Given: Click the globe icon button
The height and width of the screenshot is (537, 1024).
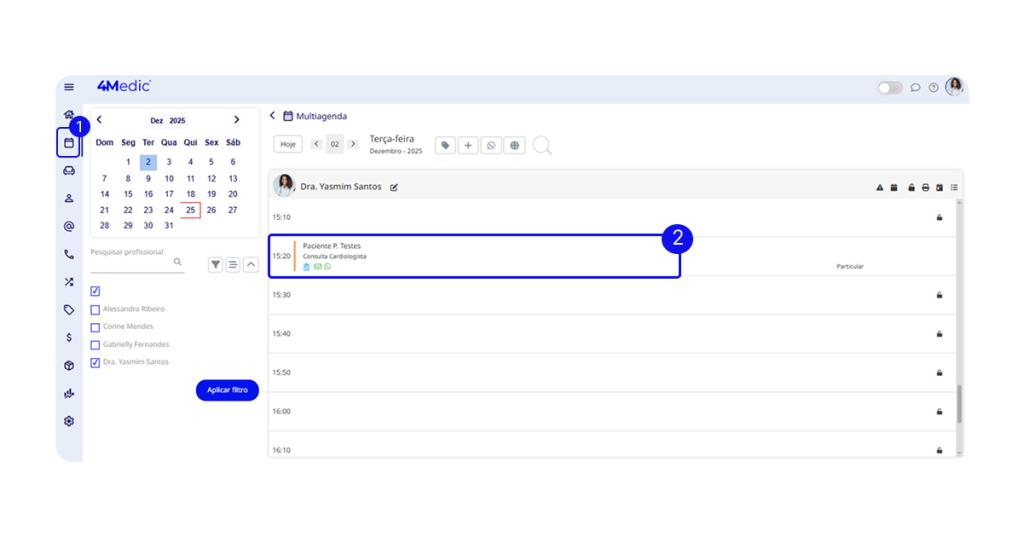Looking at the screenshot, I should click(x=514, y=145).
